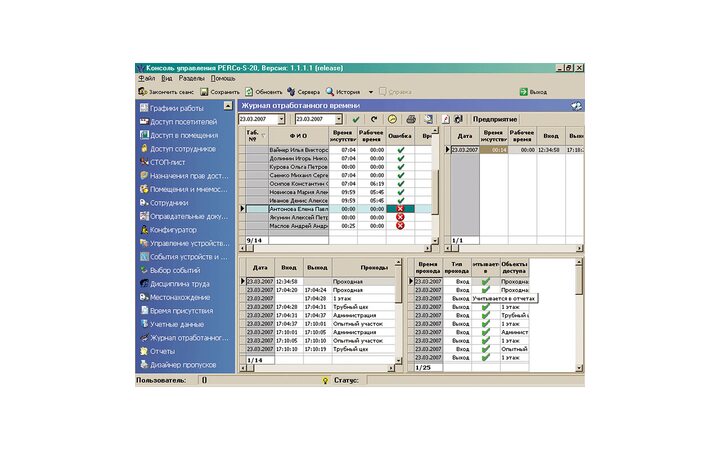Viewport: 720px width, 450px height.
Task: Toggle green error check for Вайнер Илья
Action: (x=400, y=149)
